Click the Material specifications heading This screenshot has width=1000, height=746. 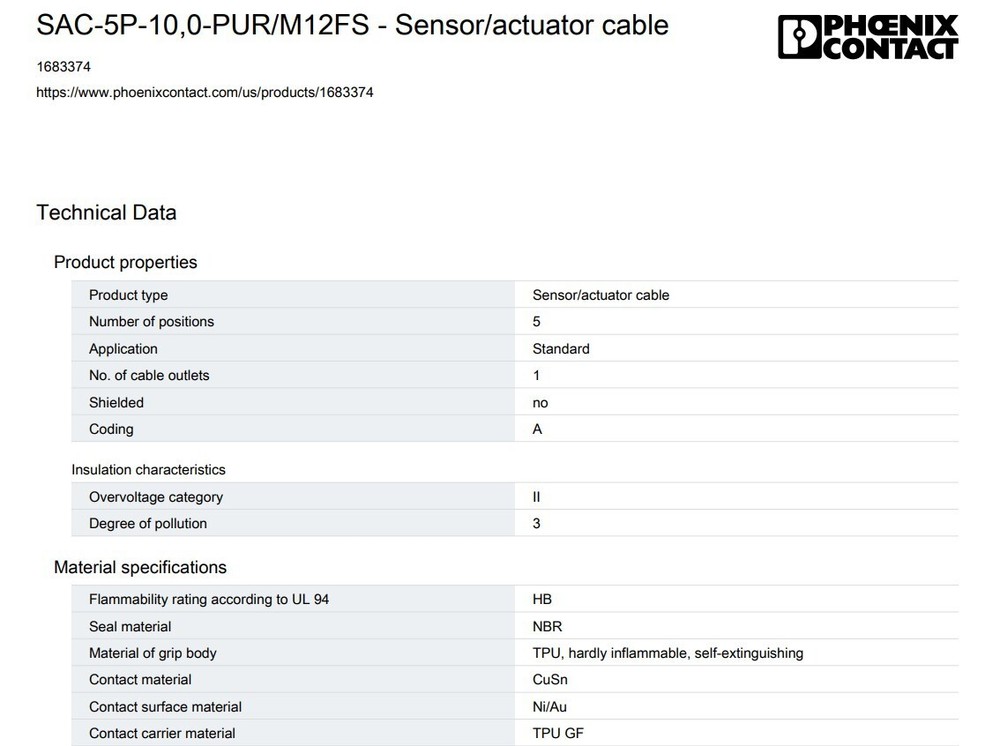click(x=140, y=567)
